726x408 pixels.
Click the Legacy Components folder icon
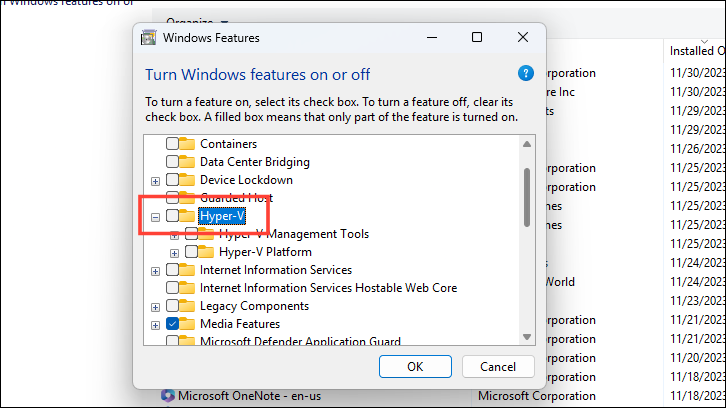point(187,306)
